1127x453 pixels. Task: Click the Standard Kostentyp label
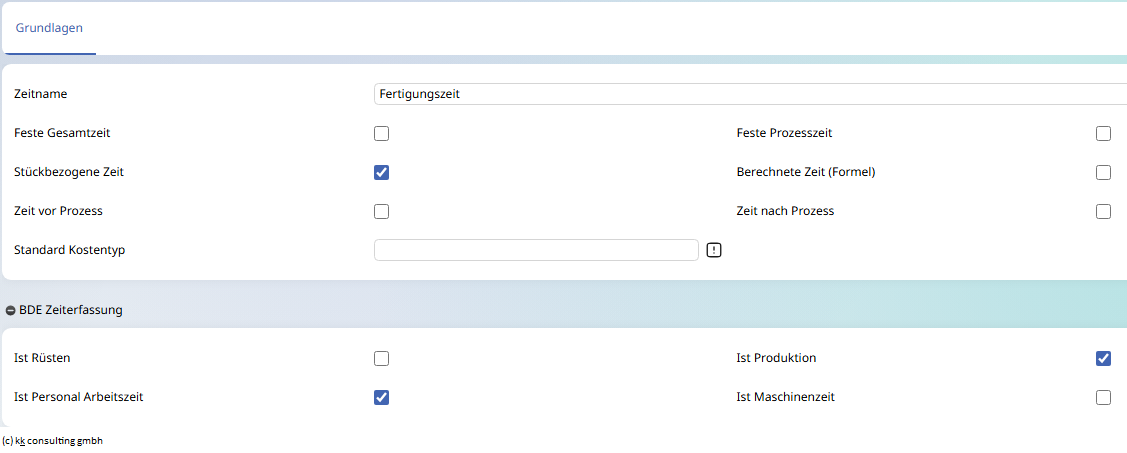coord(70,250)
